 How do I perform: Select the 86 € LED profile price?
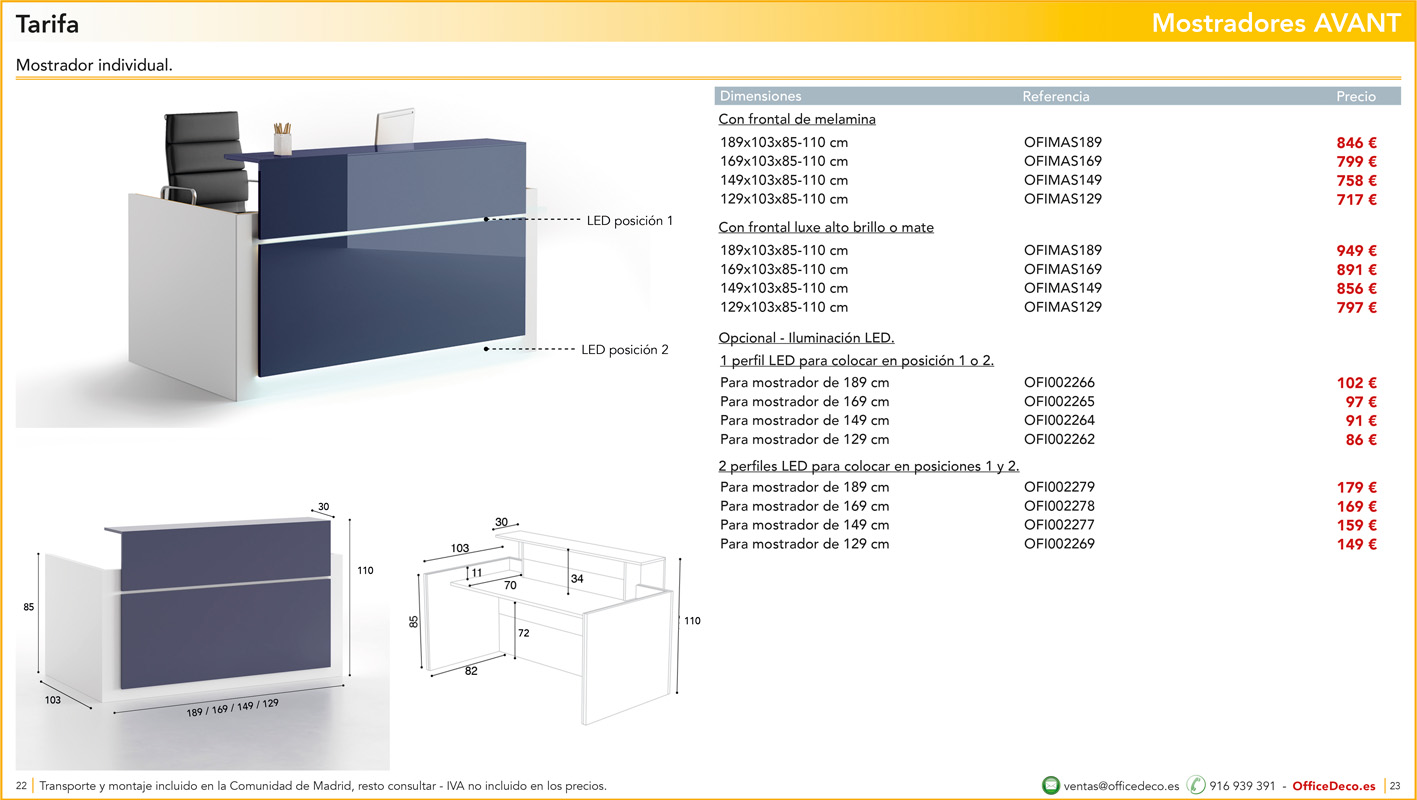[x=1361, y=440]
